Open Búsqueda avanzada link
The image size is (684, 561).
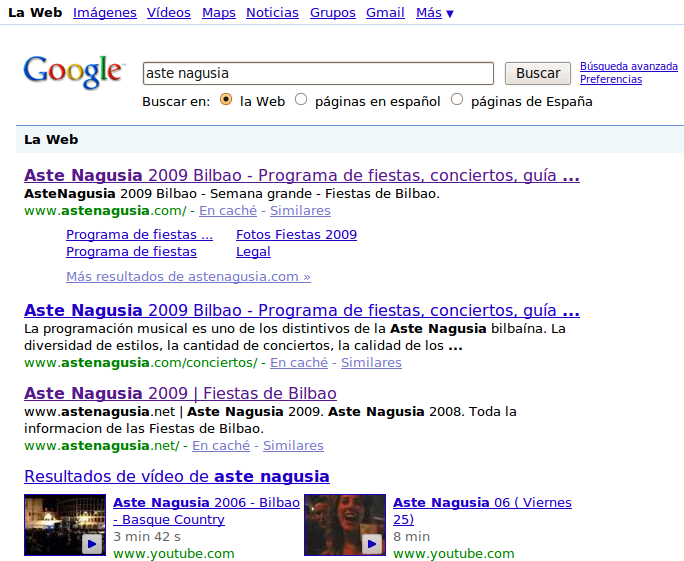[x=629, y=66]
